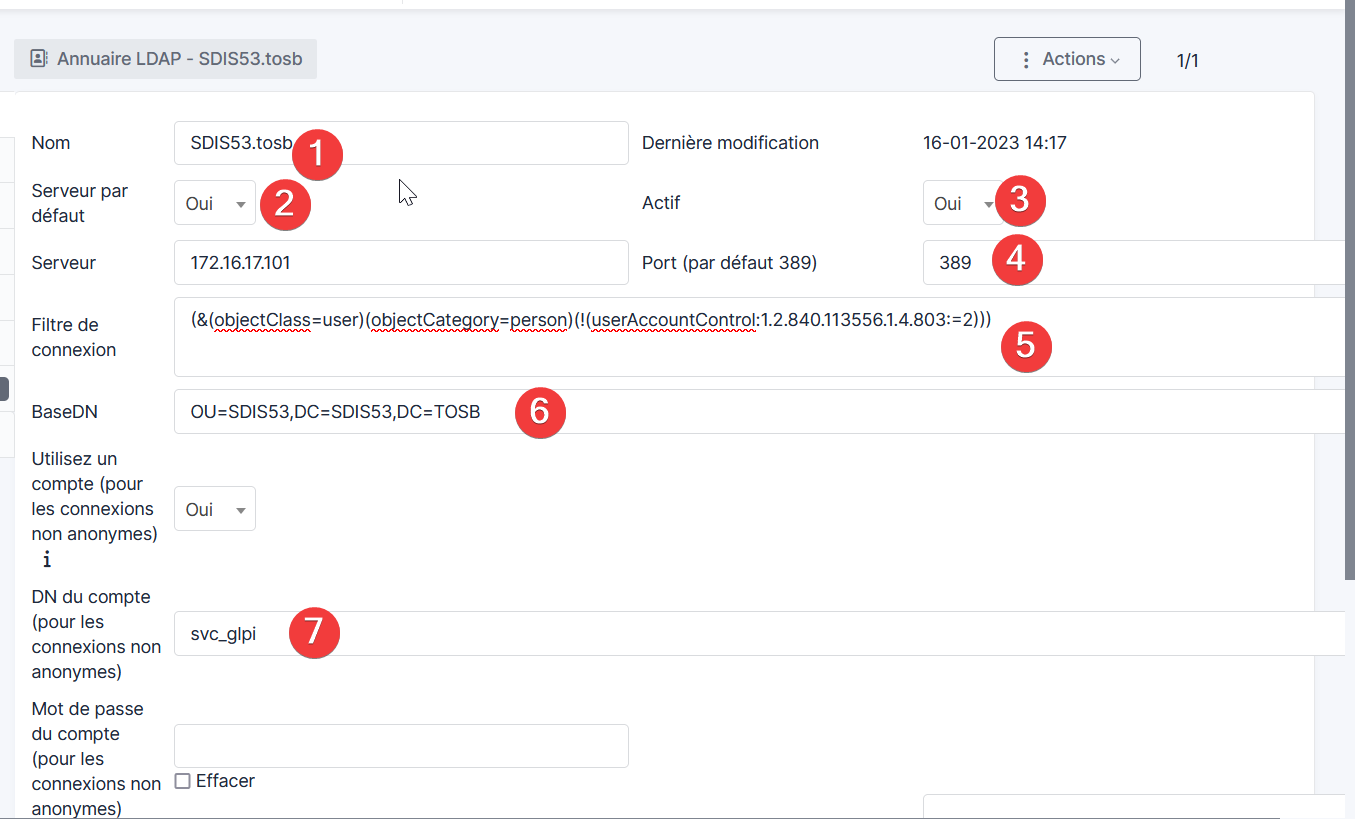This screenshot has height=819, width=1355.
Task: Click the red marker numbered 4
Action: pyautogui.click(x=1017, y=260)
